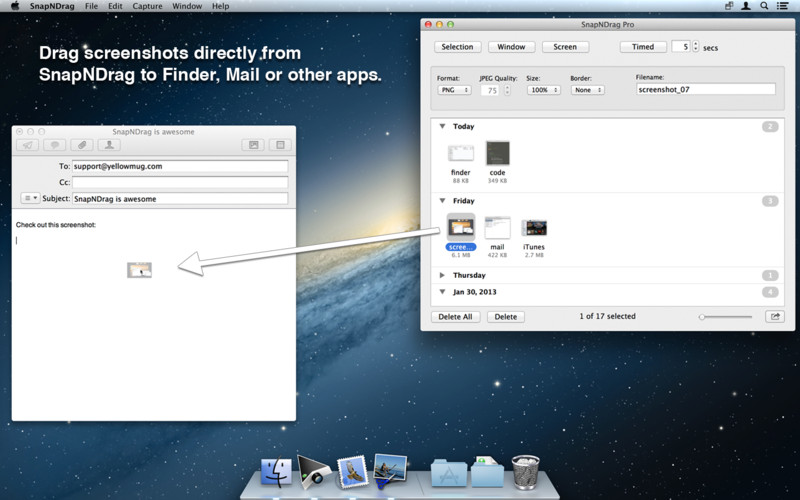Click the Cc field in Mail
The image size is (800, 500).
click(180, 183)
